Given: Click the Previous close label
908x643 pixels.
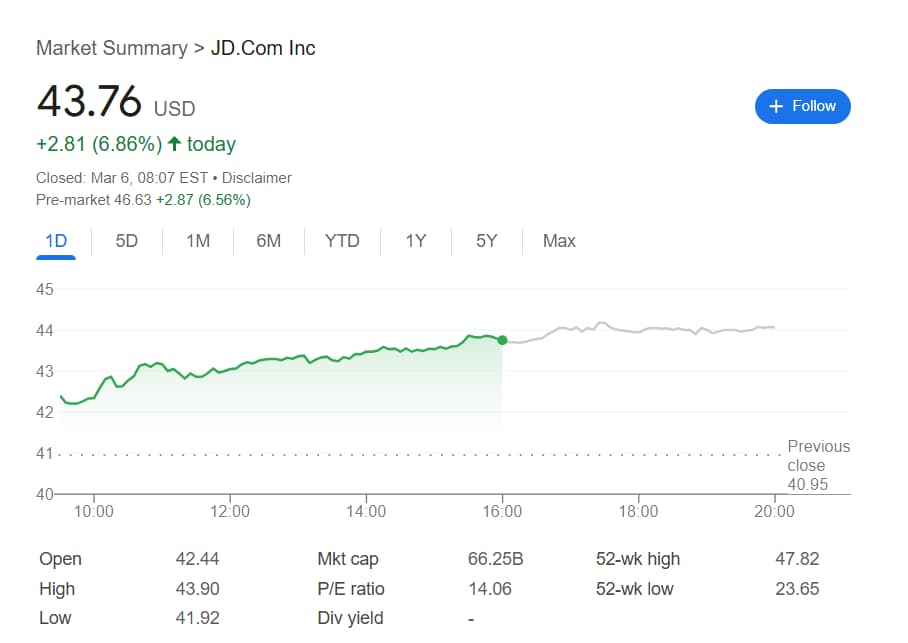Looking at the screenshot, I should [x=818, y=456].
